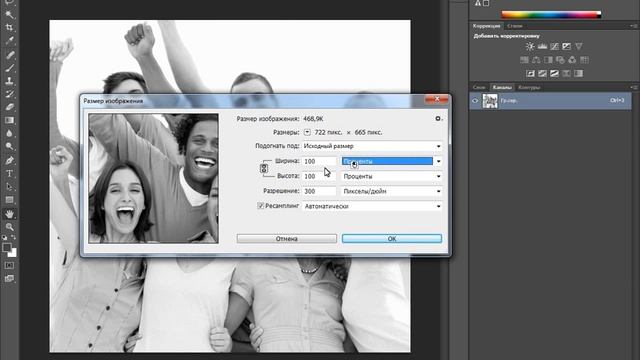Select the Gradient tool
The image size is (640, 360).
9,120
